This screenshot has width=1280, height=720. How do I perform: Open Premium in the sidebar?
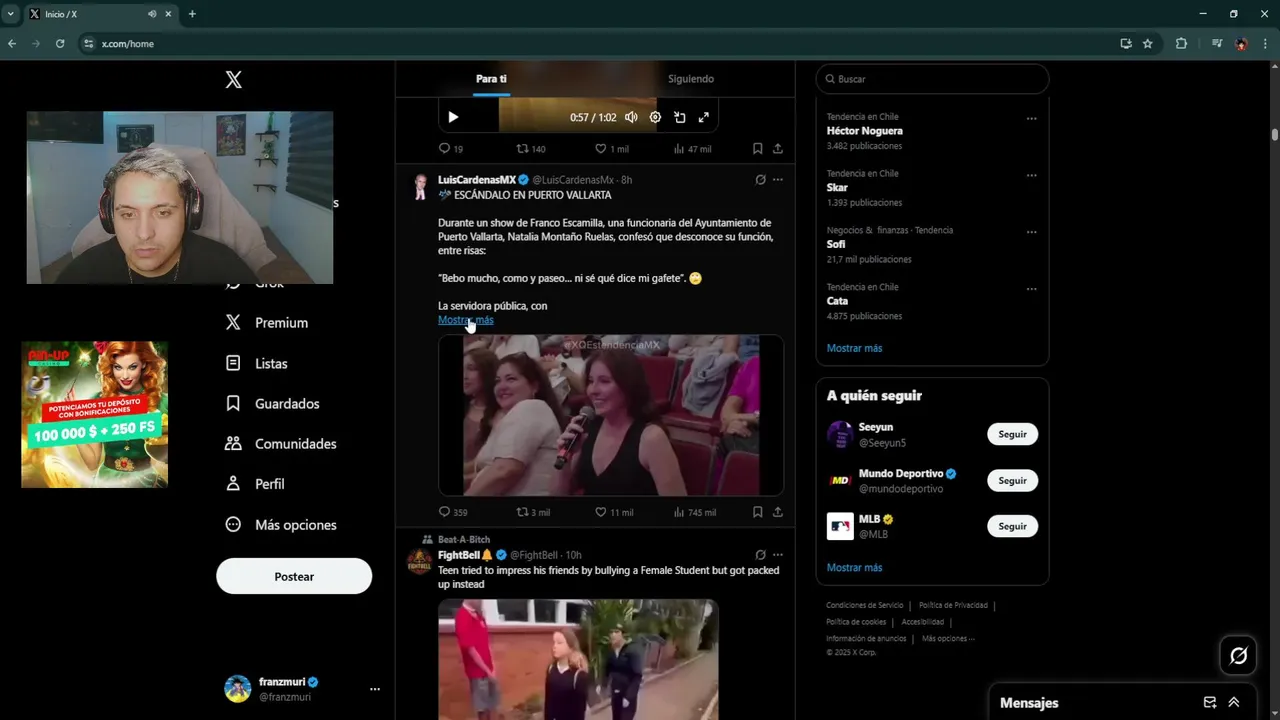point(267,323)
